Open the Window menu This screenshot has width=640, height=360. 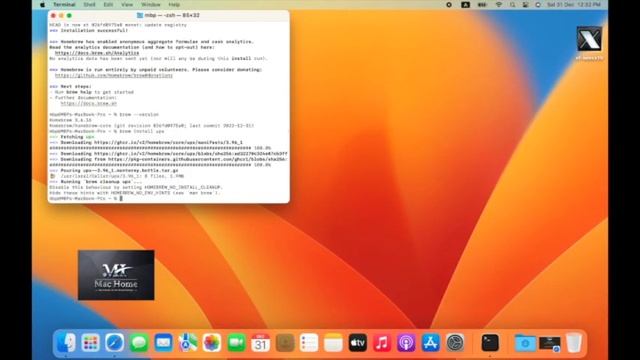point(151,4)
